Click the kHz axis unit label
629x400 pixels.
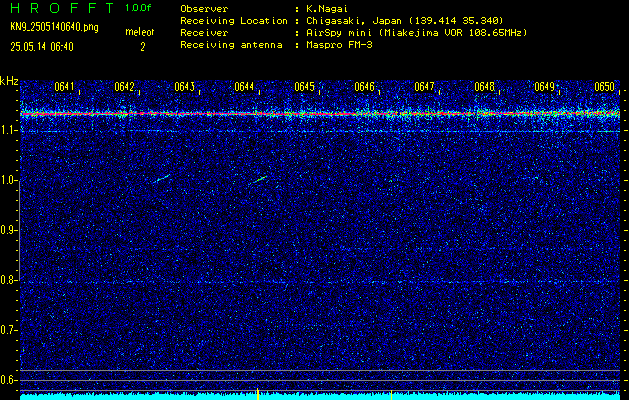9,81
